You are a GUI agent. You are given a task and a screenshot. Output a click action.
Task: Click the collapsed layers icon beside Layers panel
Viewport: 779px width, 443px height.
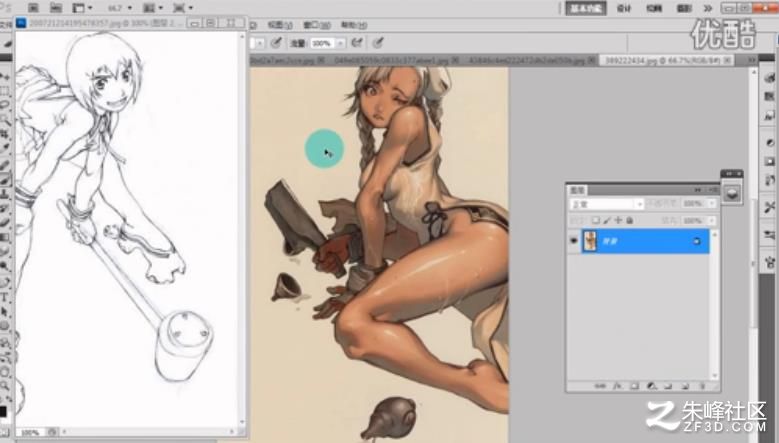coord(732,193)
